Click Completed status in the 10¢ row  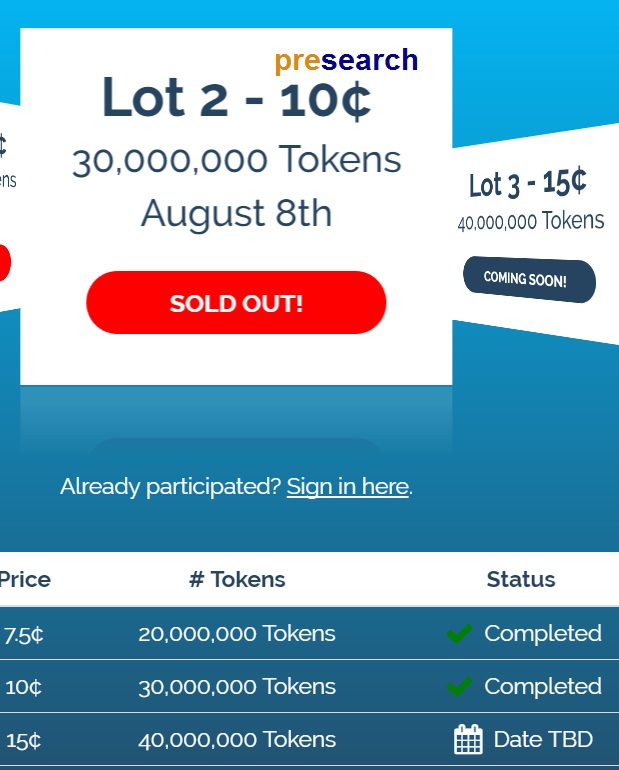(x=543, y=686)
